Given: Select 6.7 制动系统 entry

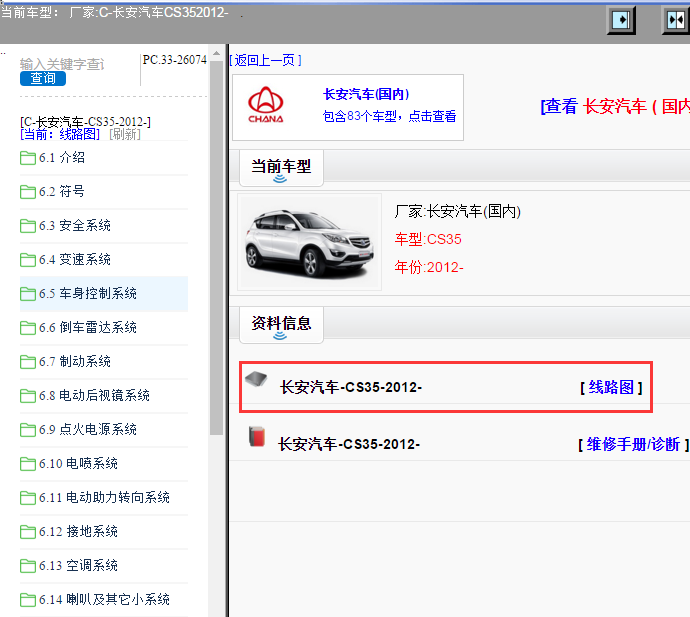Looking at the screenshot, I should pyautogui.click(x=75, y=361).
